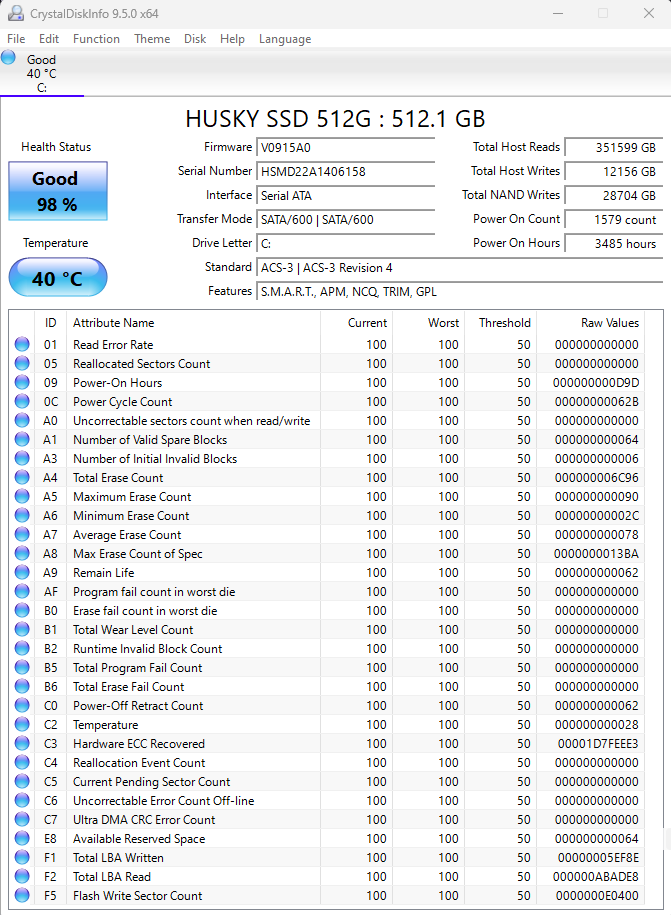Click the Power On Hours value 3485 hours
This screenshot has width=671, height=915.
click(614, 243)
